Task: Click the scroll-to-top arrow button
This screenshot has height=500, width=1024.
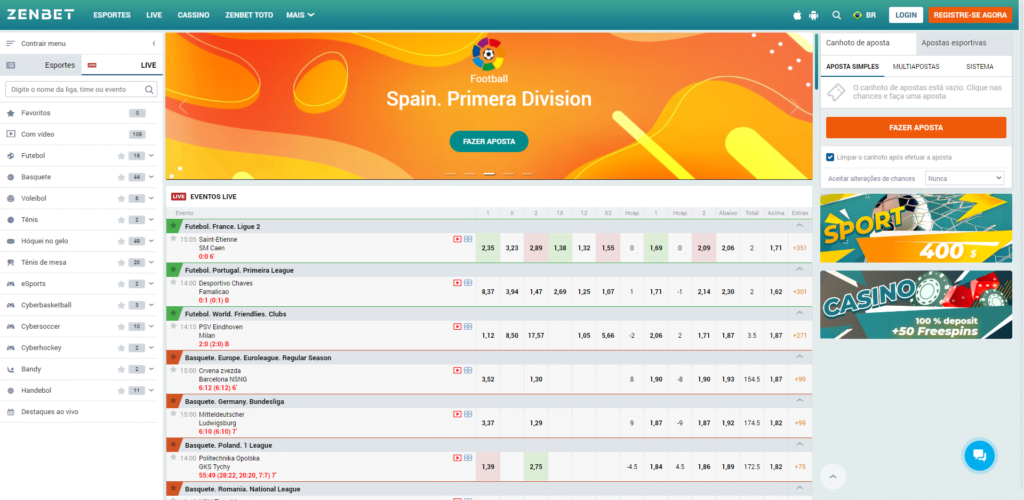Action: coord(832,475)
